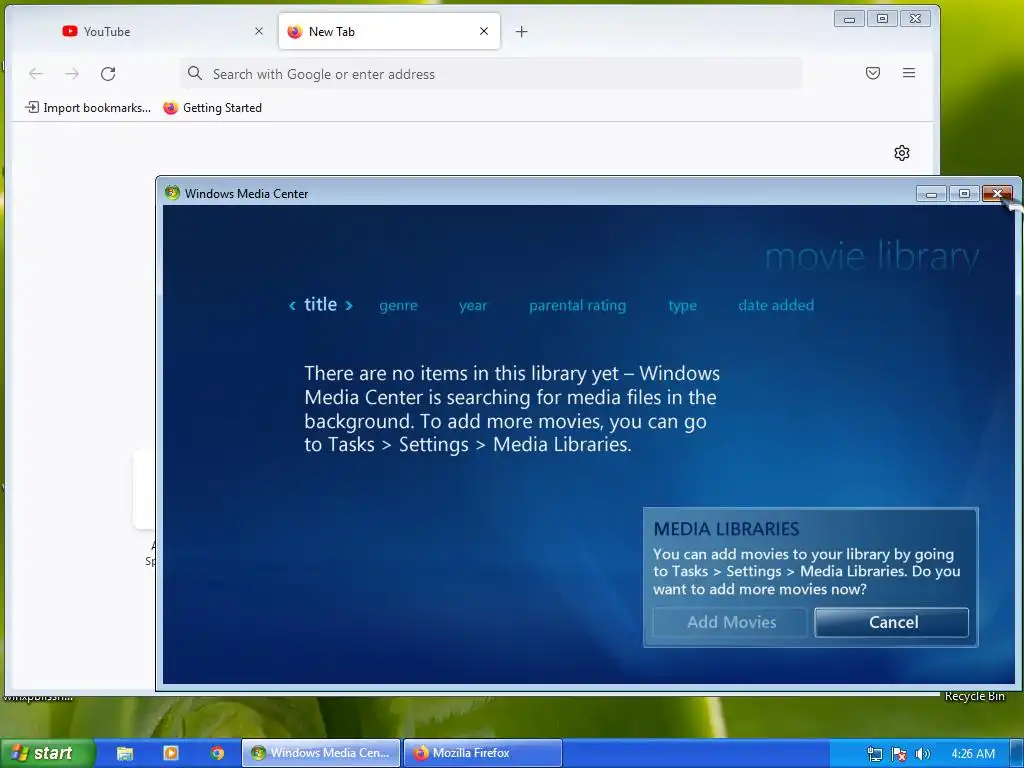
Task: Sort movie library by year
Action: 473,306
